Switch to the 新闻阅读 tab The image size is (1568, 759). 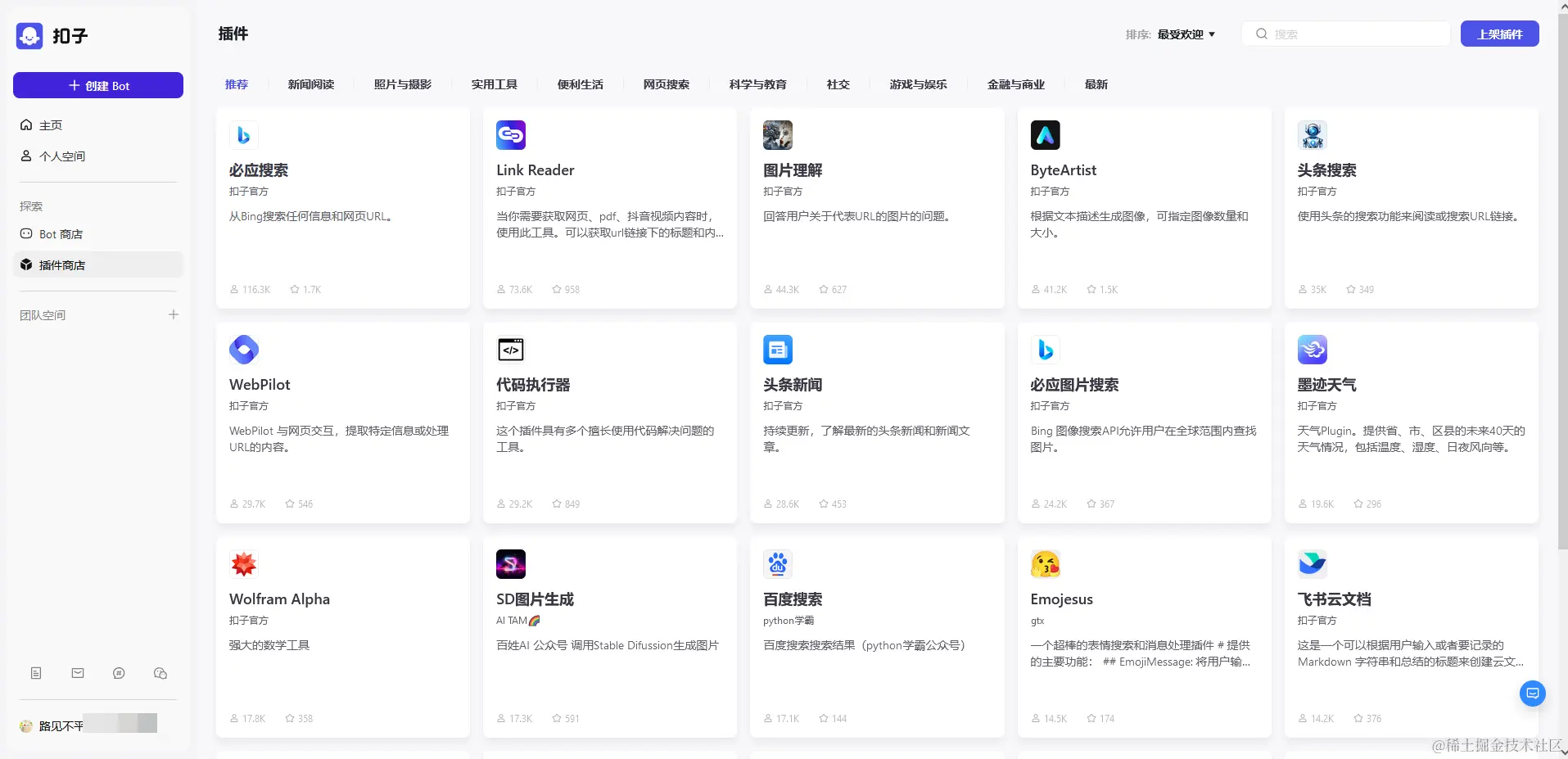(x=311, y=84)
